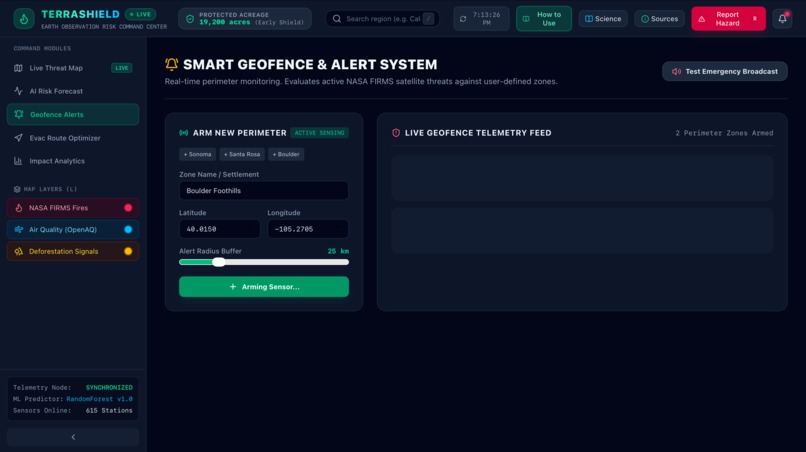
Task: Click the ACTIVE SENSING badge
Action: pos(319,133)
